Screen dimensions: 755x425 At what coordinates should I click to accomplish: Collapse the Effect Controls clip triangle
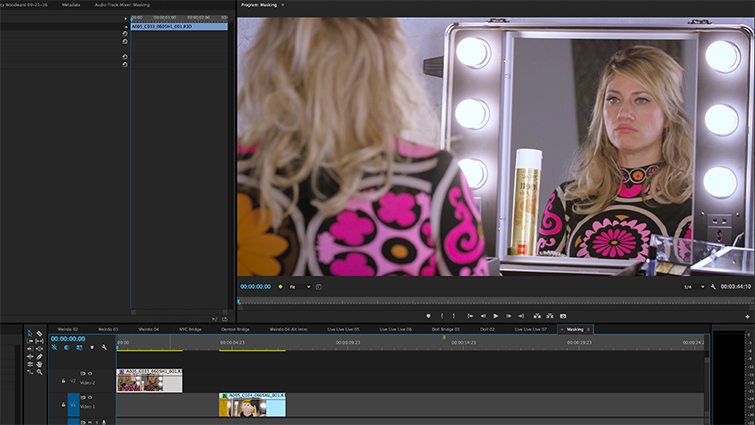(126, 26)
